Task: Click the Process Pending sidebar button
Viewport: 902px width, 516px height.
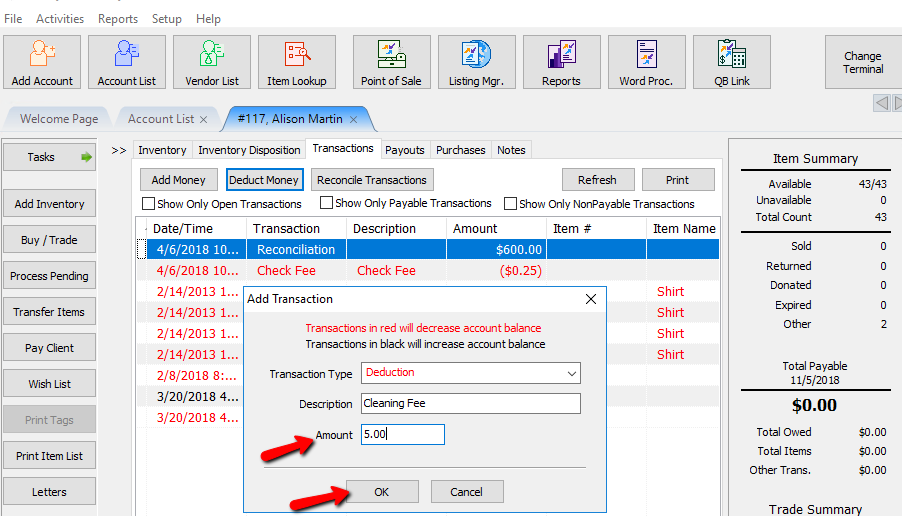Action: tap(49, 276)
